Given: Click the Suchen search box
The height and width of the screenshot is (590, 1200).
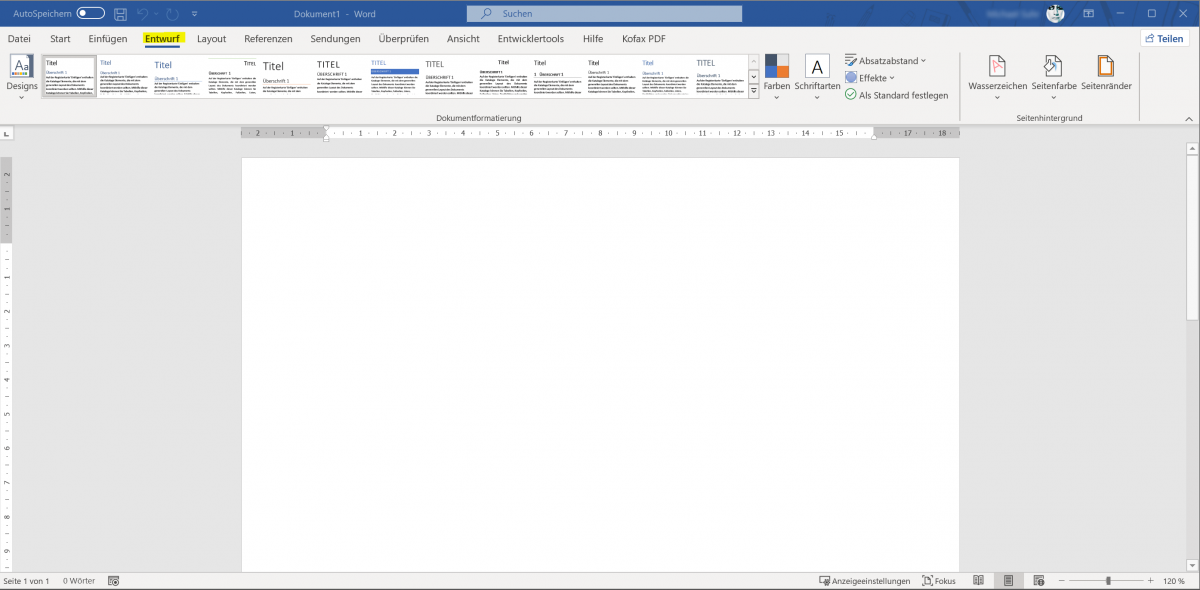Looking at the screenshot, I should pyautogui.click(x=603, y=13).
